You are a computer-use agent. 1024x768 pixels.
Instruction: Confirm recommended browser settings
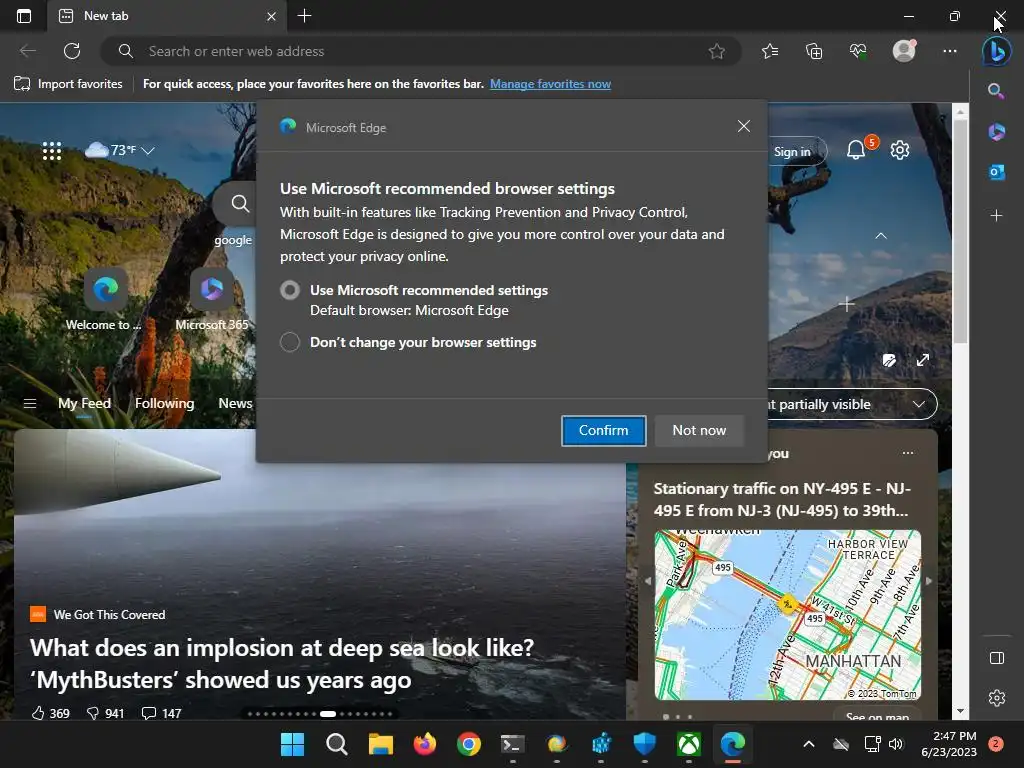tap(603, 430)
